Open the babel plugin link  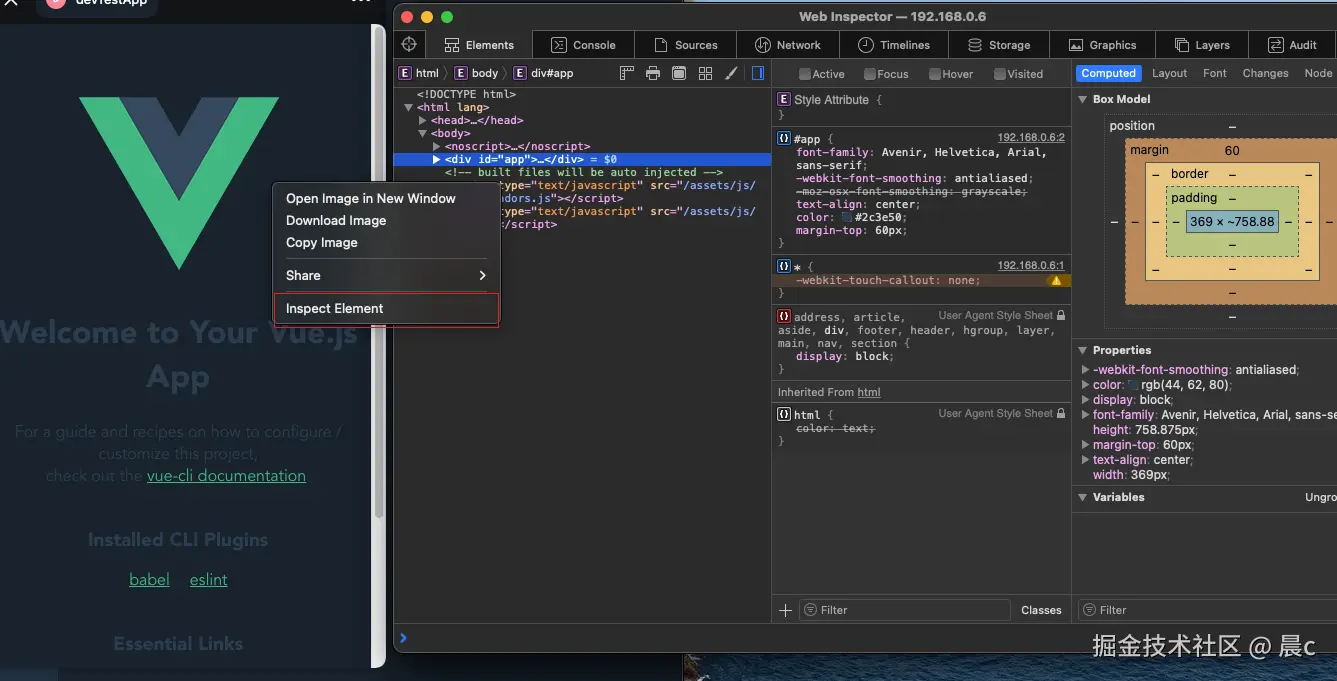tap(149, 580)
